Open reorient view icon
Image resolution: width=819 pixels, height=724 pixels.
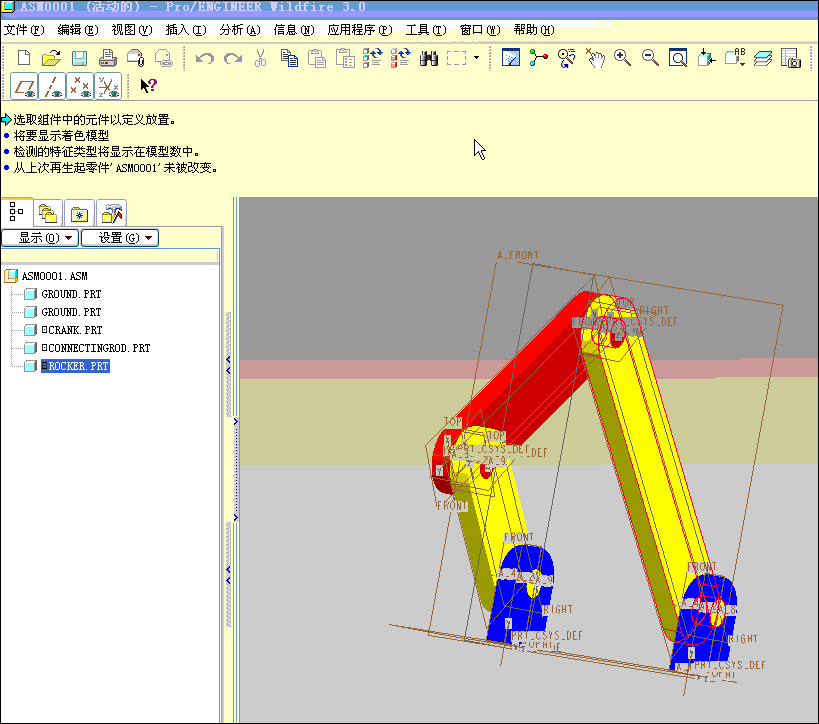(x=706, y=58)
